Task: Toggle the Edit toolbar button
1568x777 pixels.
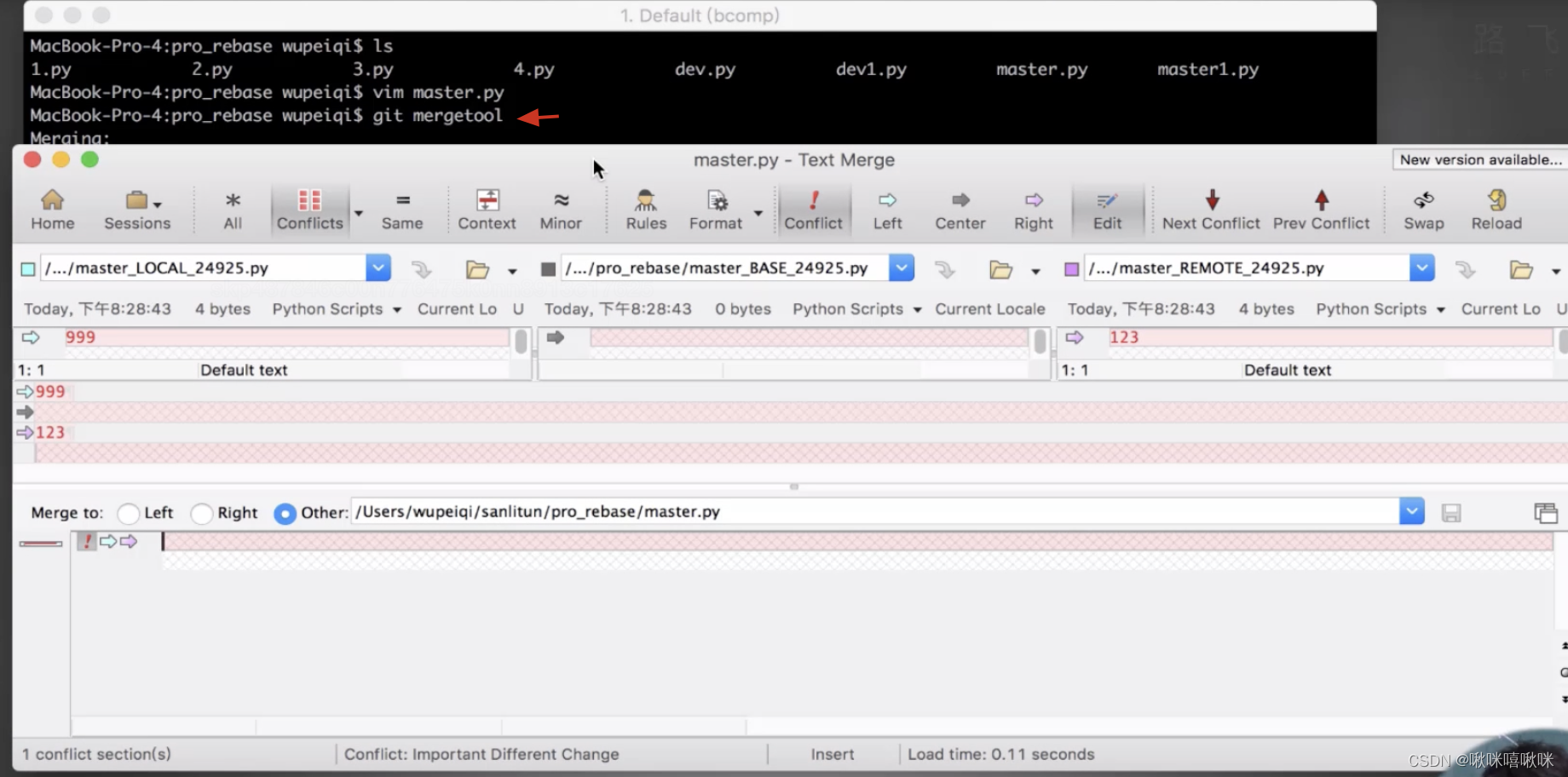Action: coord(1107,210)
